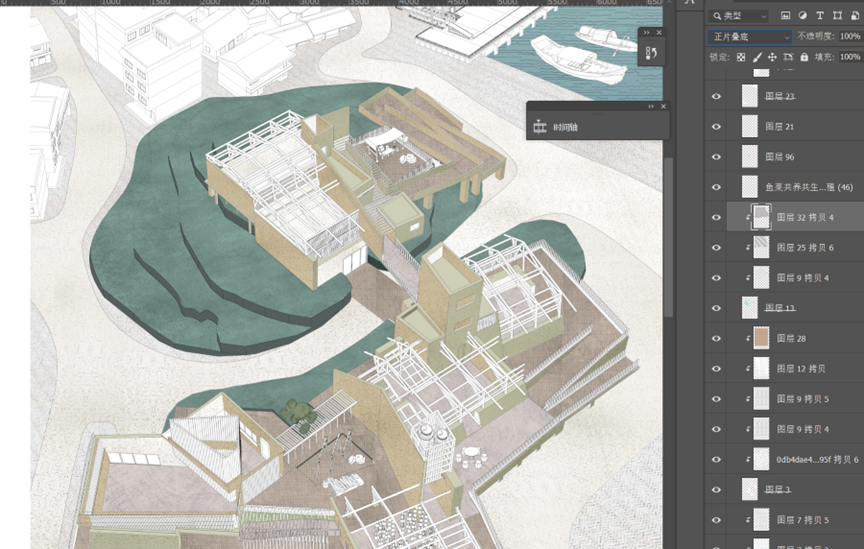
Task: Filter layers by shape layer icon
Action: 837,16
